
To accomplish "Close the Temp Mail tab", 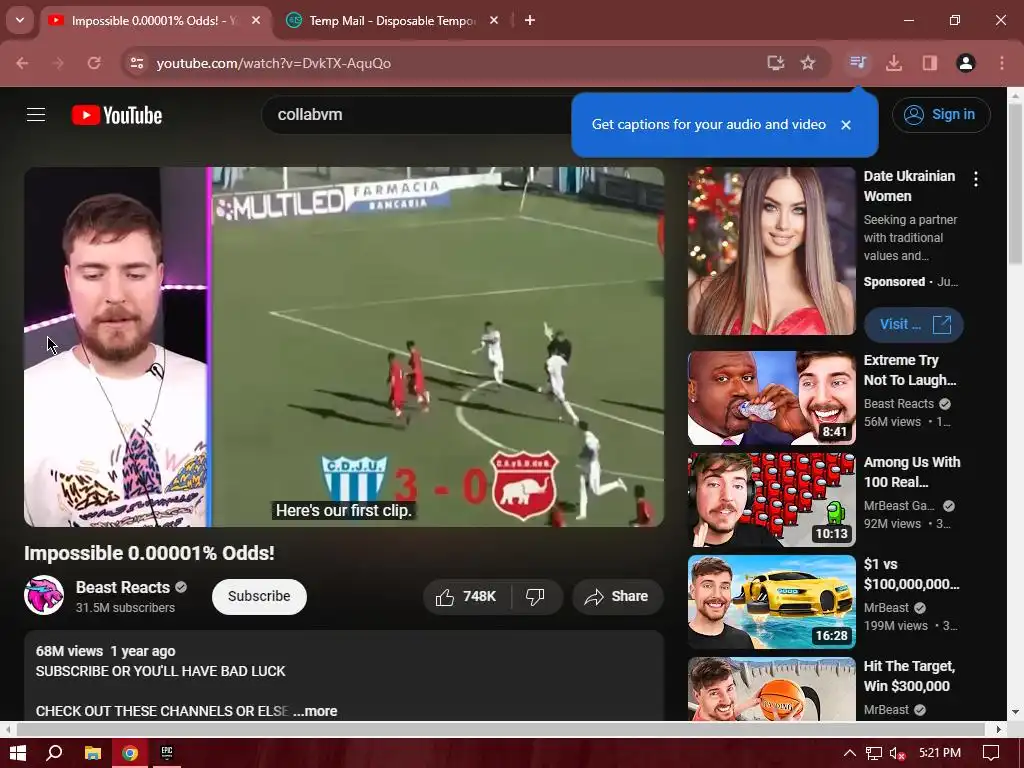I will point(494,20).
